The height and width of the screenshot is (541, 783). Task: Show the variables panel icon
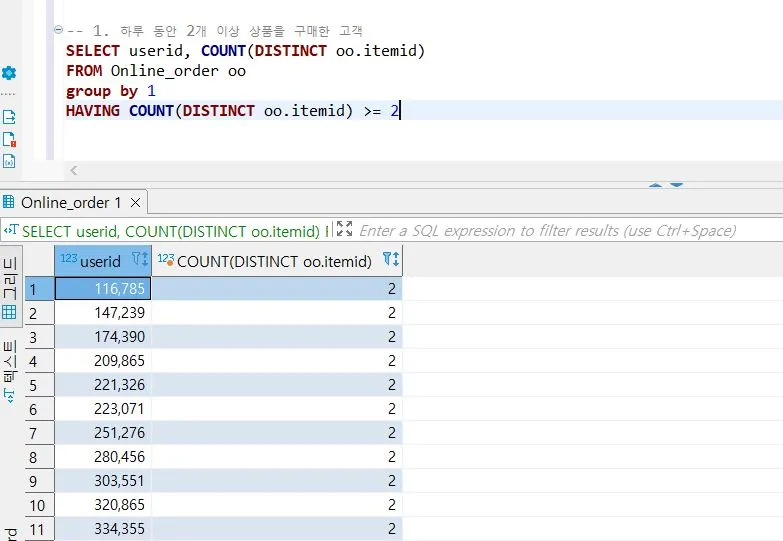9,161
